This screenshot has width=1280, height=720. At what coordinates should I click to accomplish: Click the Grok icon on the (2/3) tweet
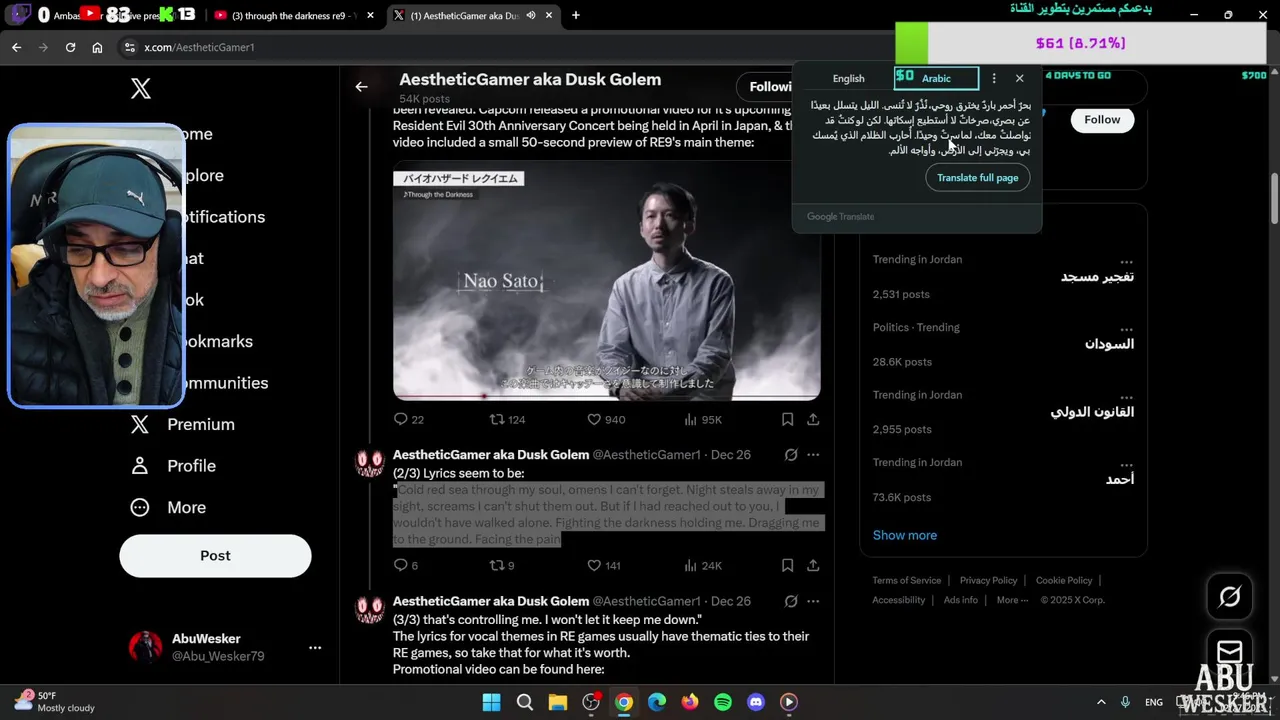pos(791,455)
